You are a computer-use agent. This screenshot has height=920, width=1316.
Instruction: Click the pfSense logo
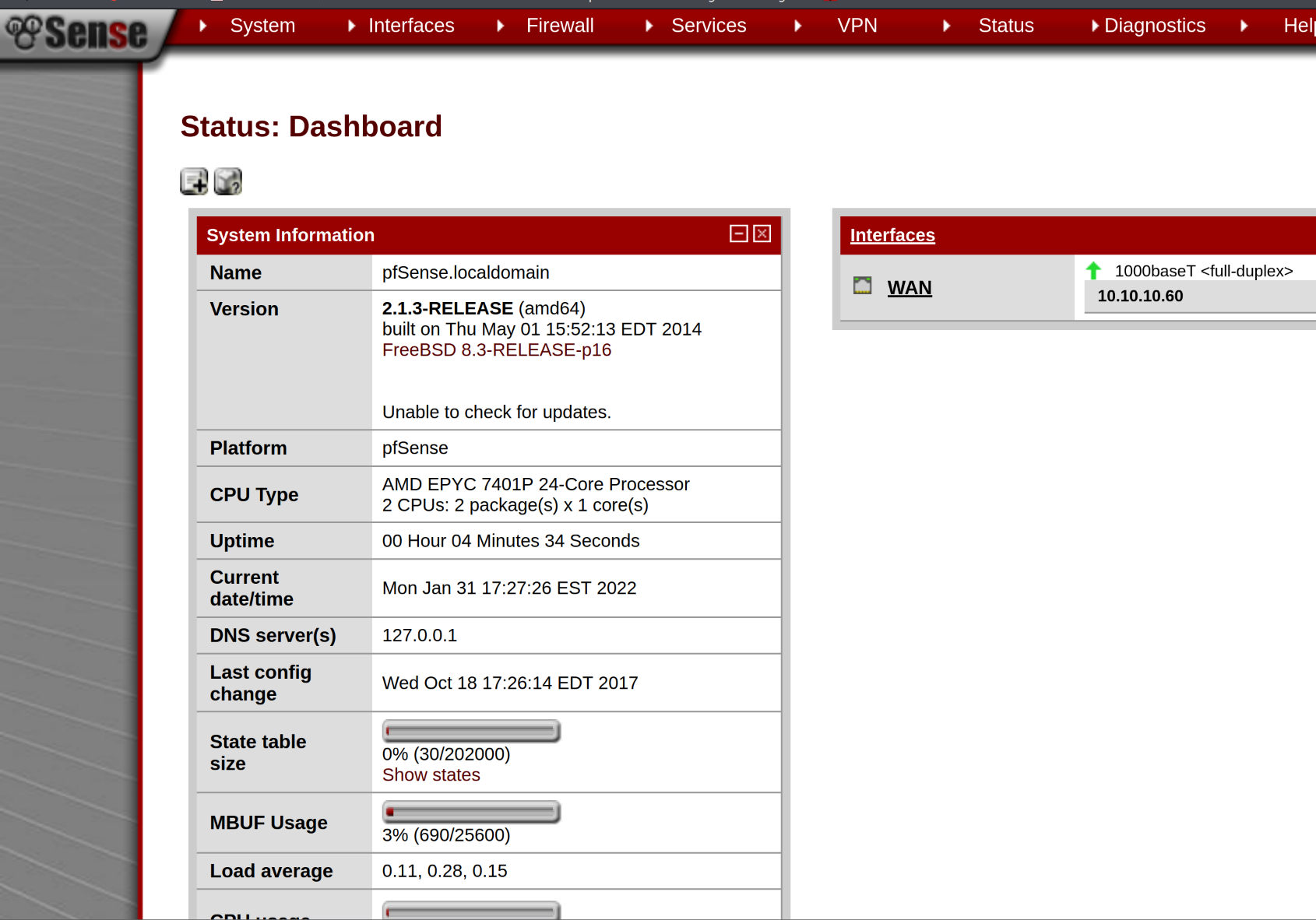tap(78, 33)
